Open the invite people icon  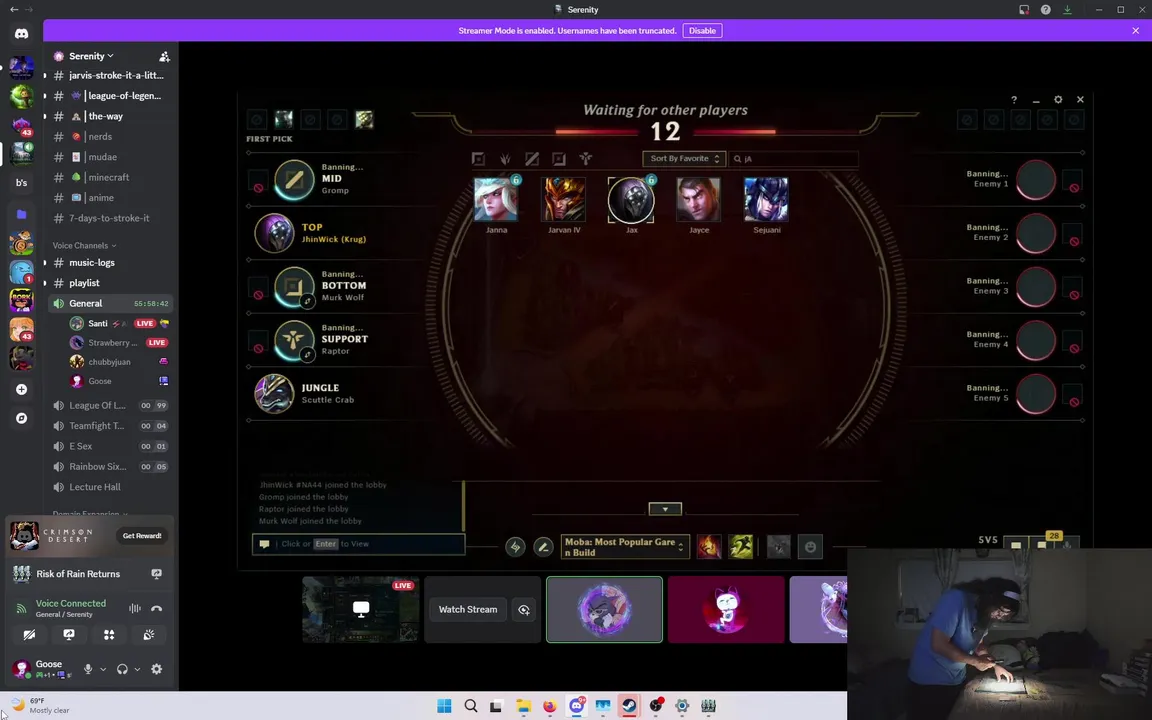tap(164, 57)
